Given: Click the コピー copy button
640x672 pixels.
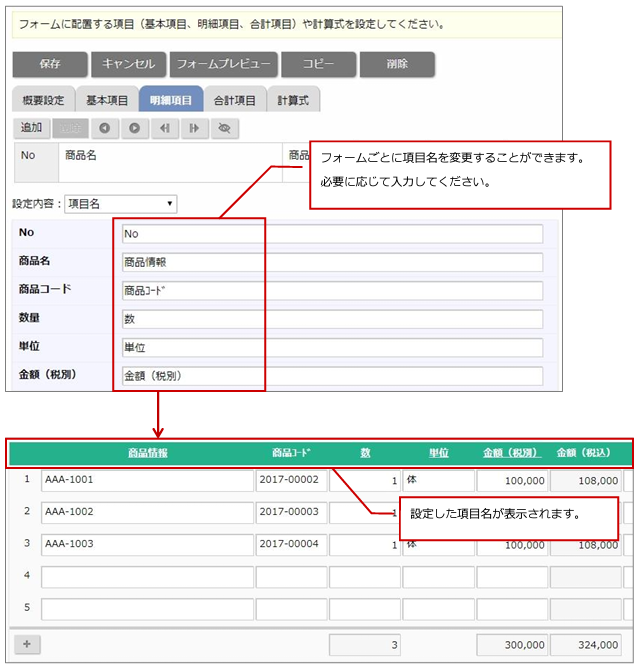Looking at the screenshot, I should click(x=318, y=64).
